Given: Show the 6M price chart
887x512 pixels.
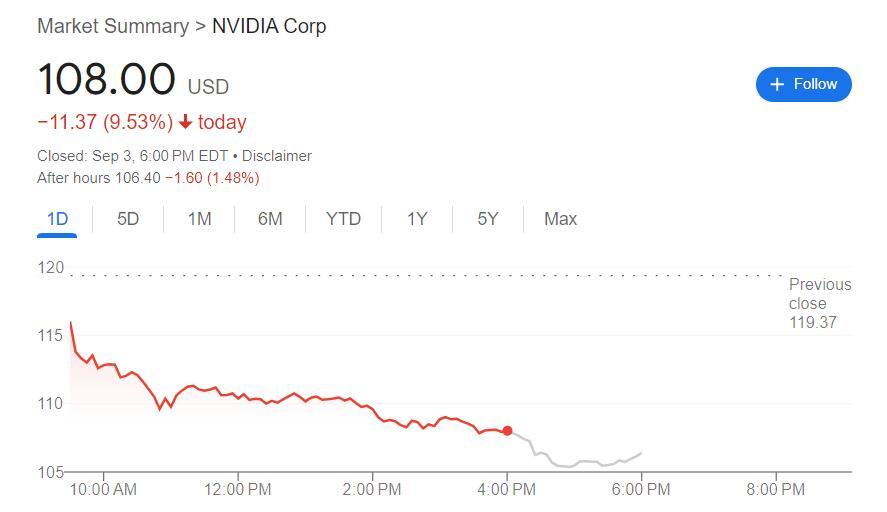Looking at the screenshot, I should tap(270, 219).
